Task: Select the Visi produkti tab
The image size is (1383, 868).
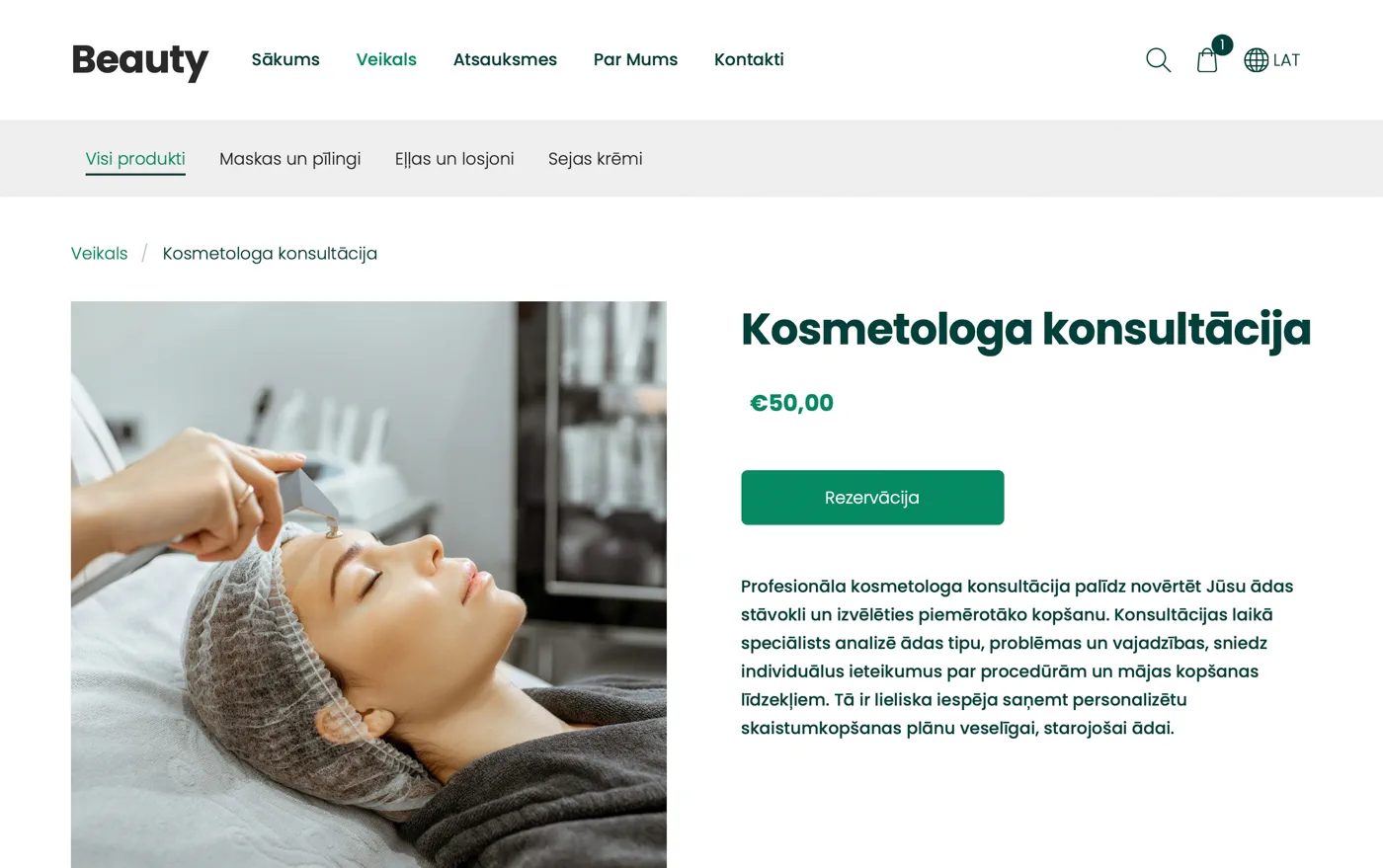Action: (135, 159)
